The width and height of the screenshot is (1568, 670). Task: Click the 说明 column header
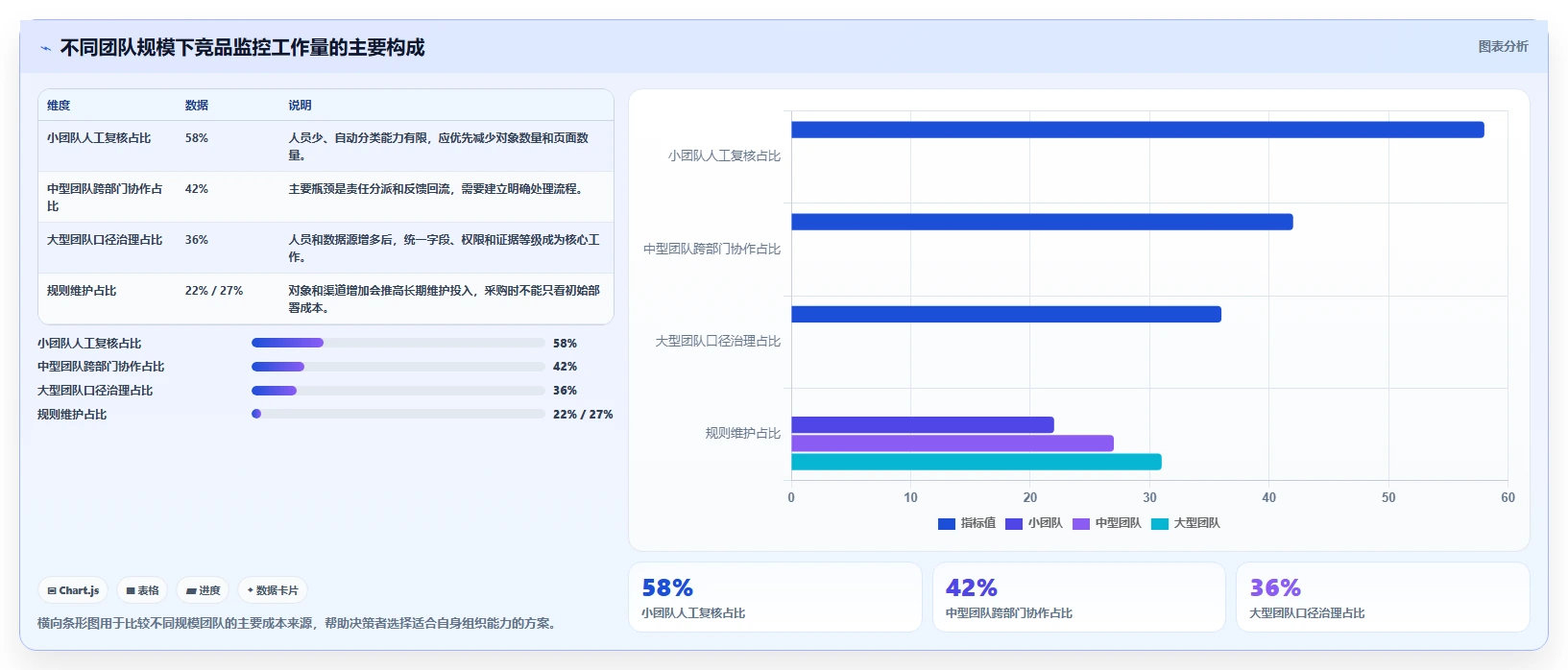click(x=301, y=106)
